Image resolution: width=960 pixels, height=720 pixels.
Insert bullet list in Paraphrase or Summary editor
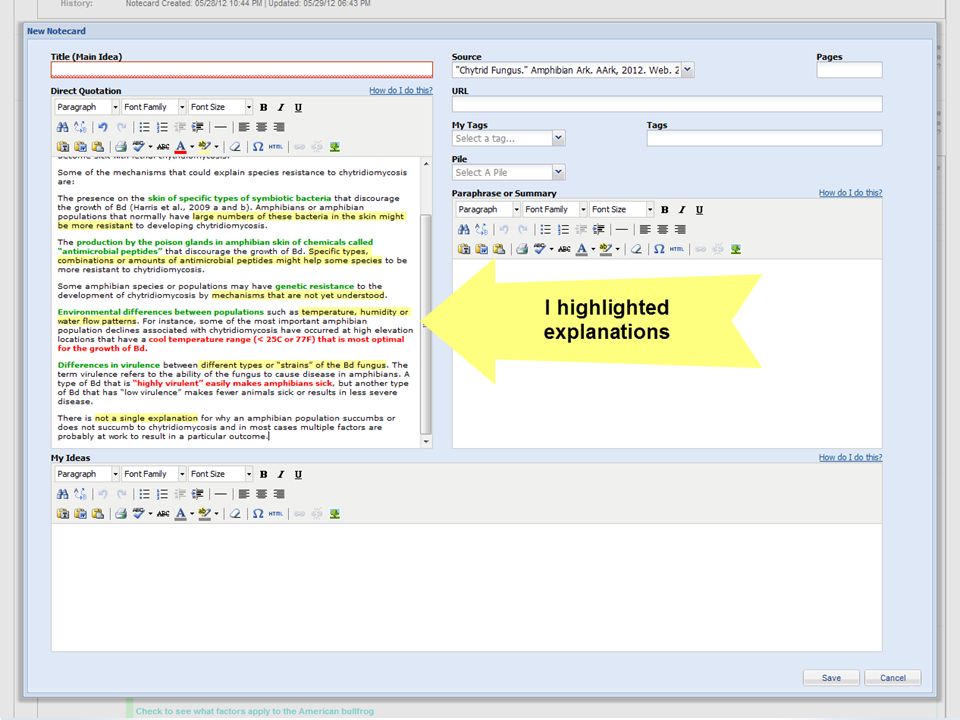[x=546, y=229]
